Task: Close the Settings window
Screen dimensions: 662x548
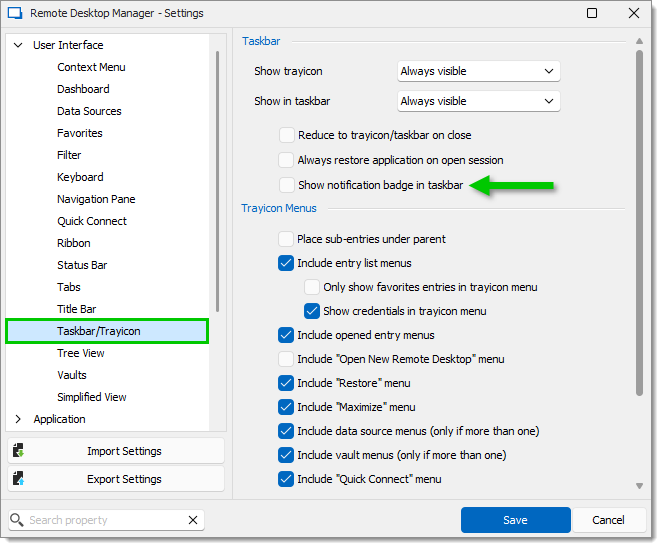Action: tap(634, 13)
